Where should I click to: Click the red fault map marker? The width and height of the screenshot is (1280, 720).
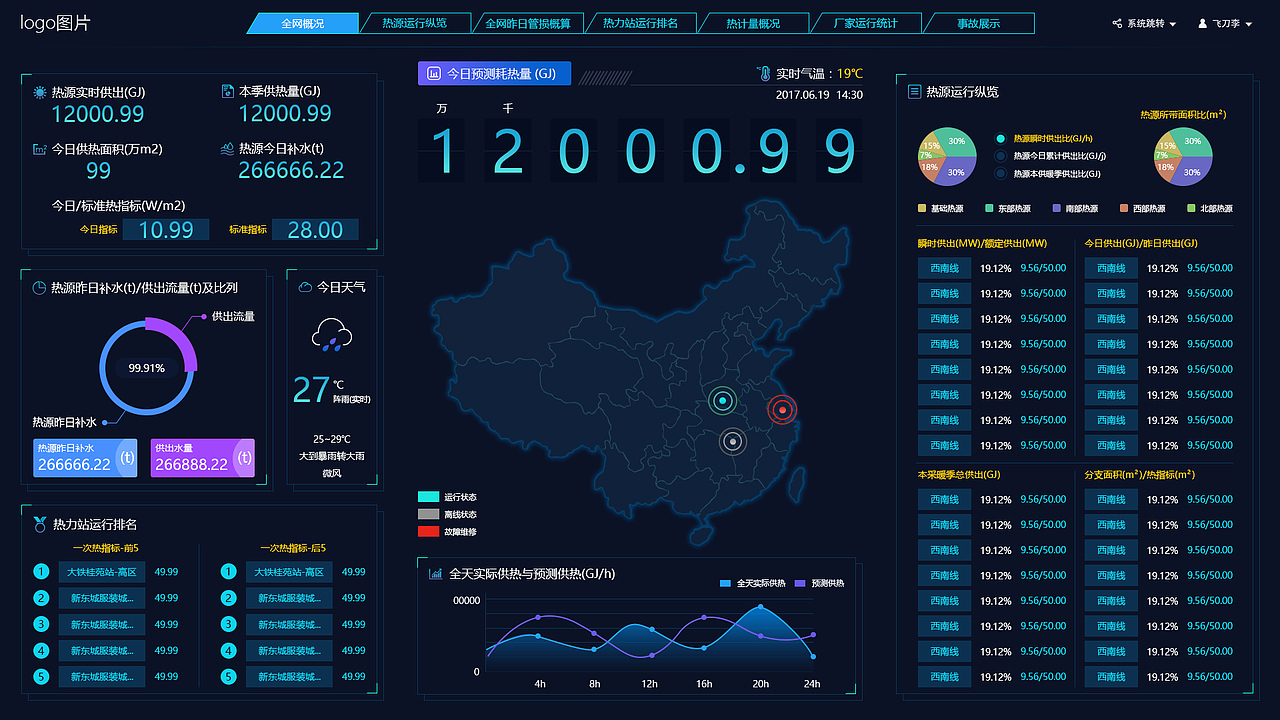click(782, 409)
